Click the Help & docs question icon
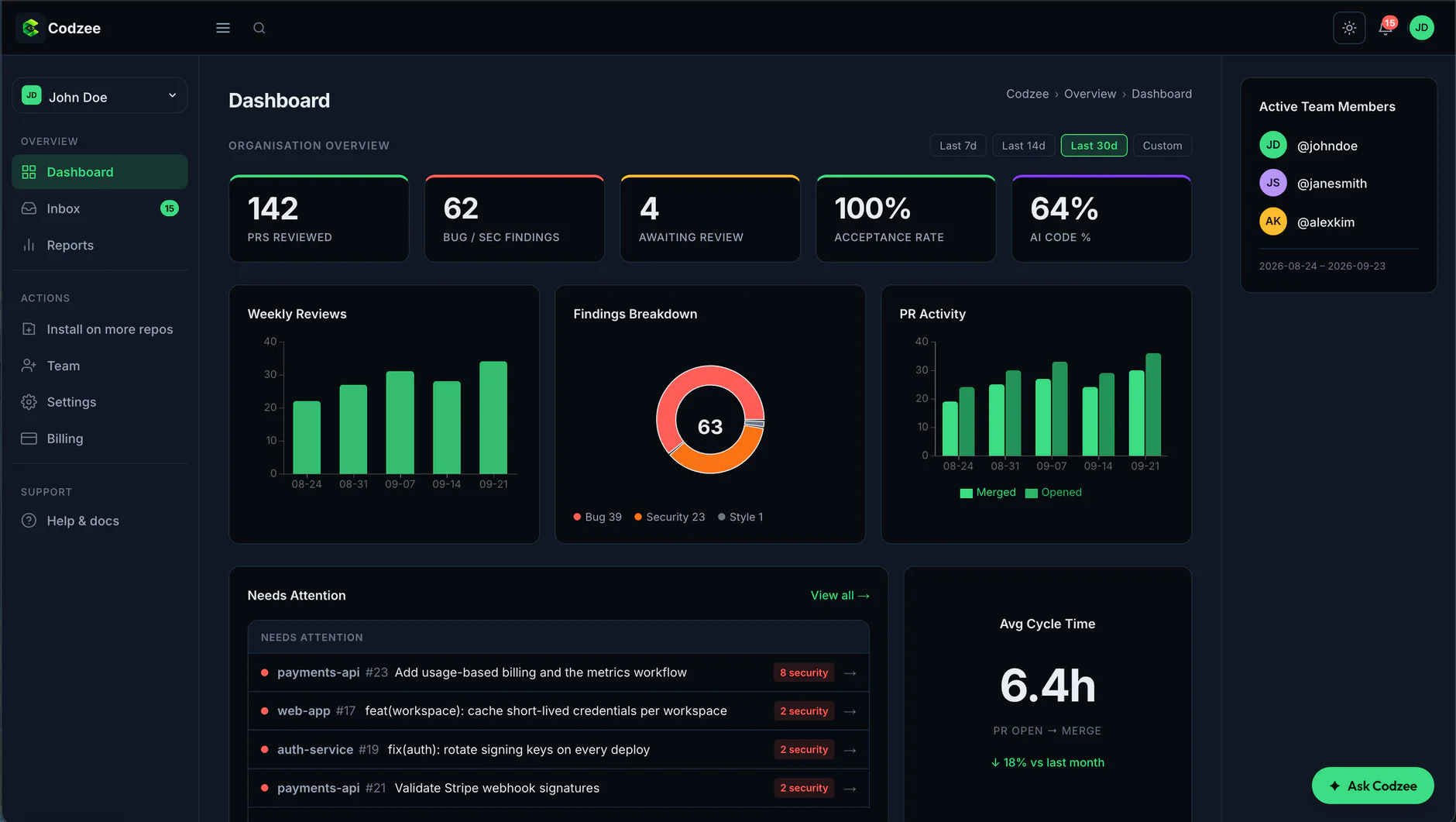Viewport: 1456px width, 822px height. pos(29,521)
